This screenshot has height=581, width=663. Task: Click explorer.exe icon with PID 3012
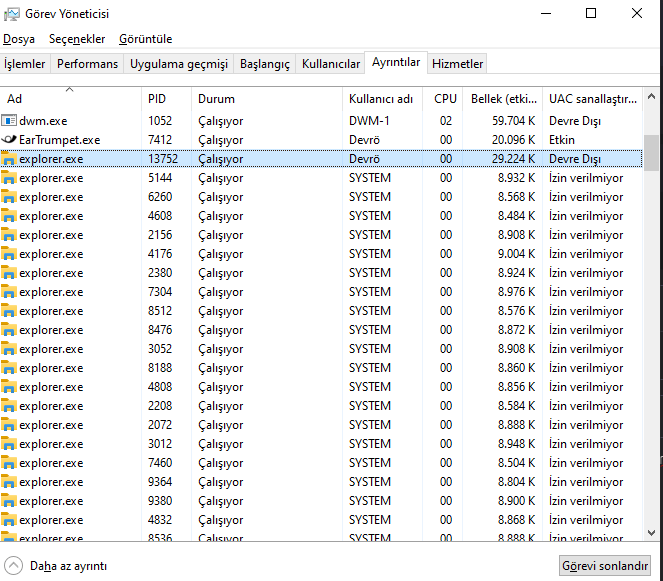tap(9, 444)
